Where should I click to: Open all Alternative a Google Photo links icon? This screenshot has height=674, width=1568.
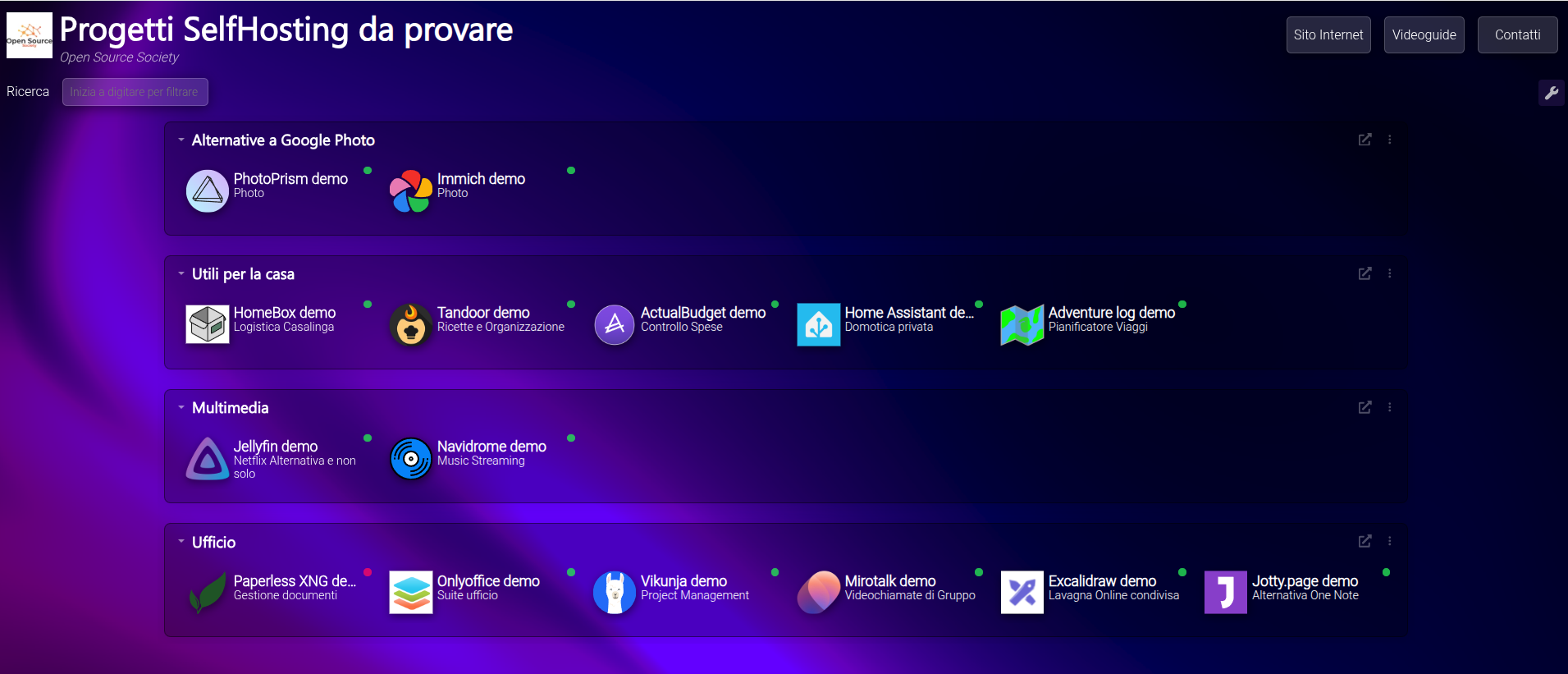1365,140
